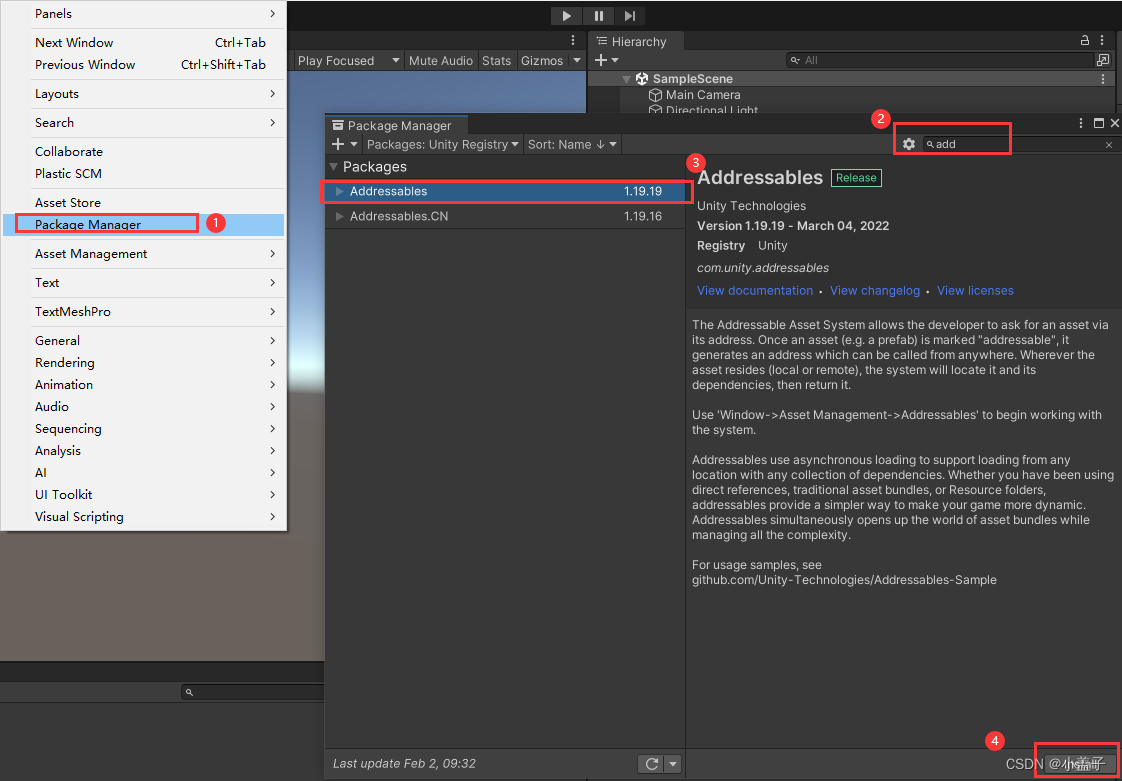This screenshot has height=781, width=1122.
Task: Open the SampleScene context menu dots
Action: tap(1103, 79)
